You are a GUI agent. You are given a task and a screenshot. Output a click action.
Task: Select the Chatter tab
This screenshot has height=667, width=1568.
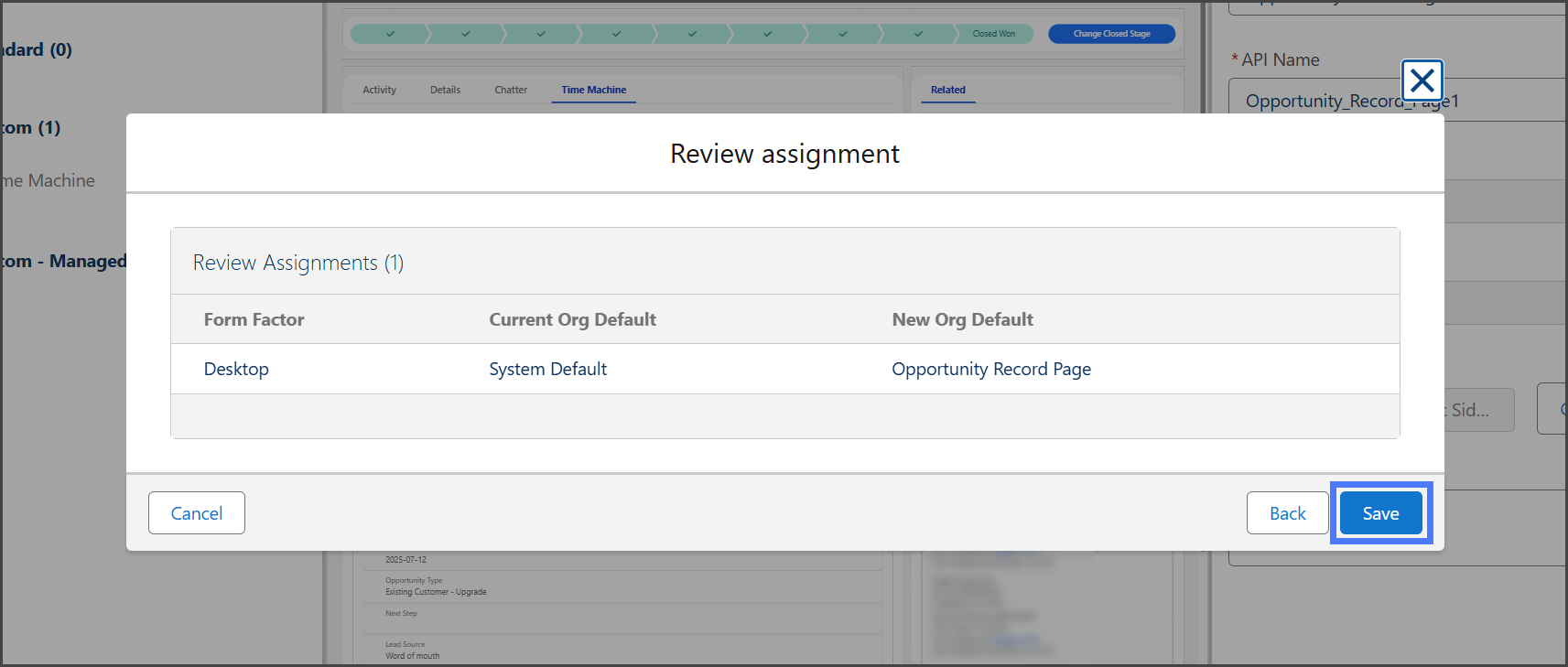511,90
